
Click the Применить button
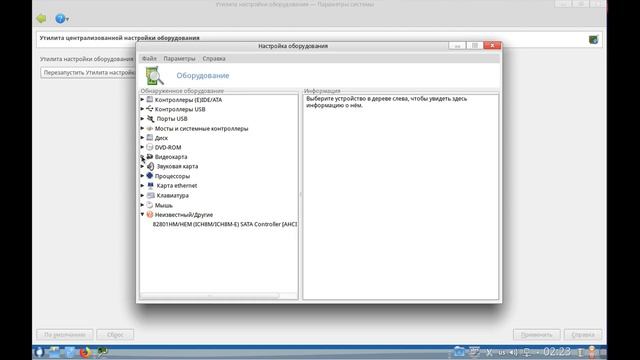click(x=536, y=335)
